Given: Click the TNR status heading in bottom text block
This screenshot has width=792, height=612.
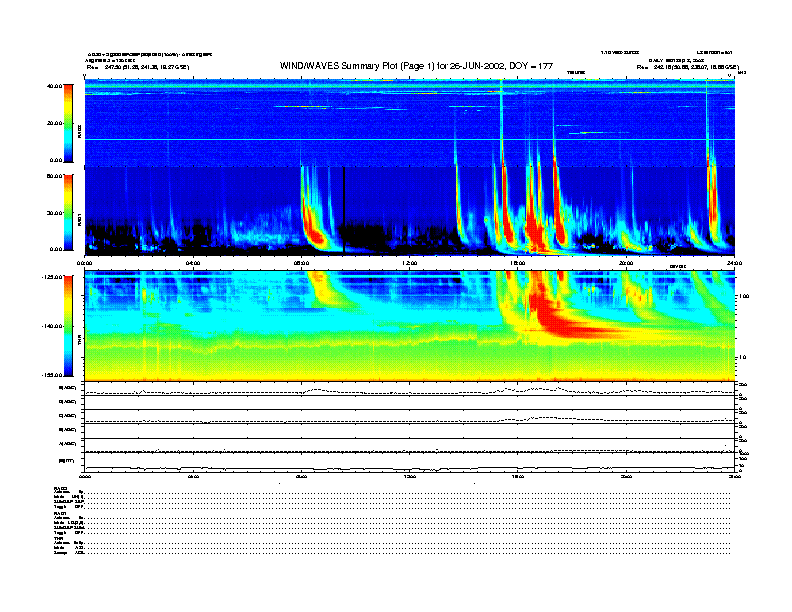Looking at the screenshot, I should pyautogui.click(x=59, y=537).
